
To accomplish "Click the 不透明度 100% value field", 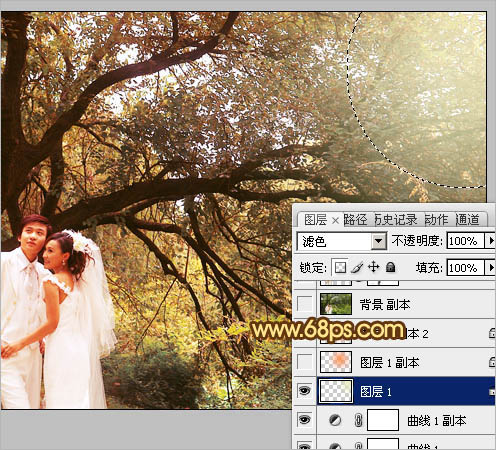I will [465, 241].
